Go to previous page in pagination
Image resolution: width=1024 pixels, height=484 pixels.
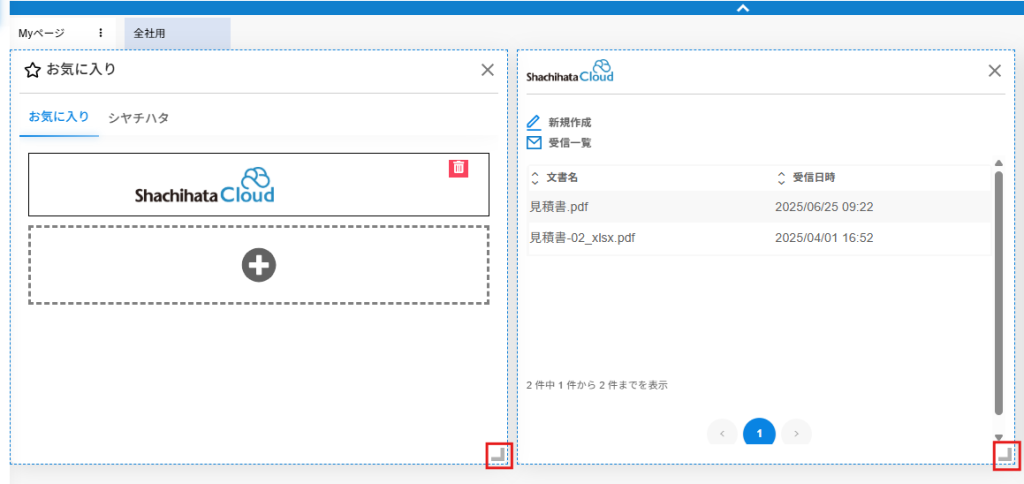723,433
